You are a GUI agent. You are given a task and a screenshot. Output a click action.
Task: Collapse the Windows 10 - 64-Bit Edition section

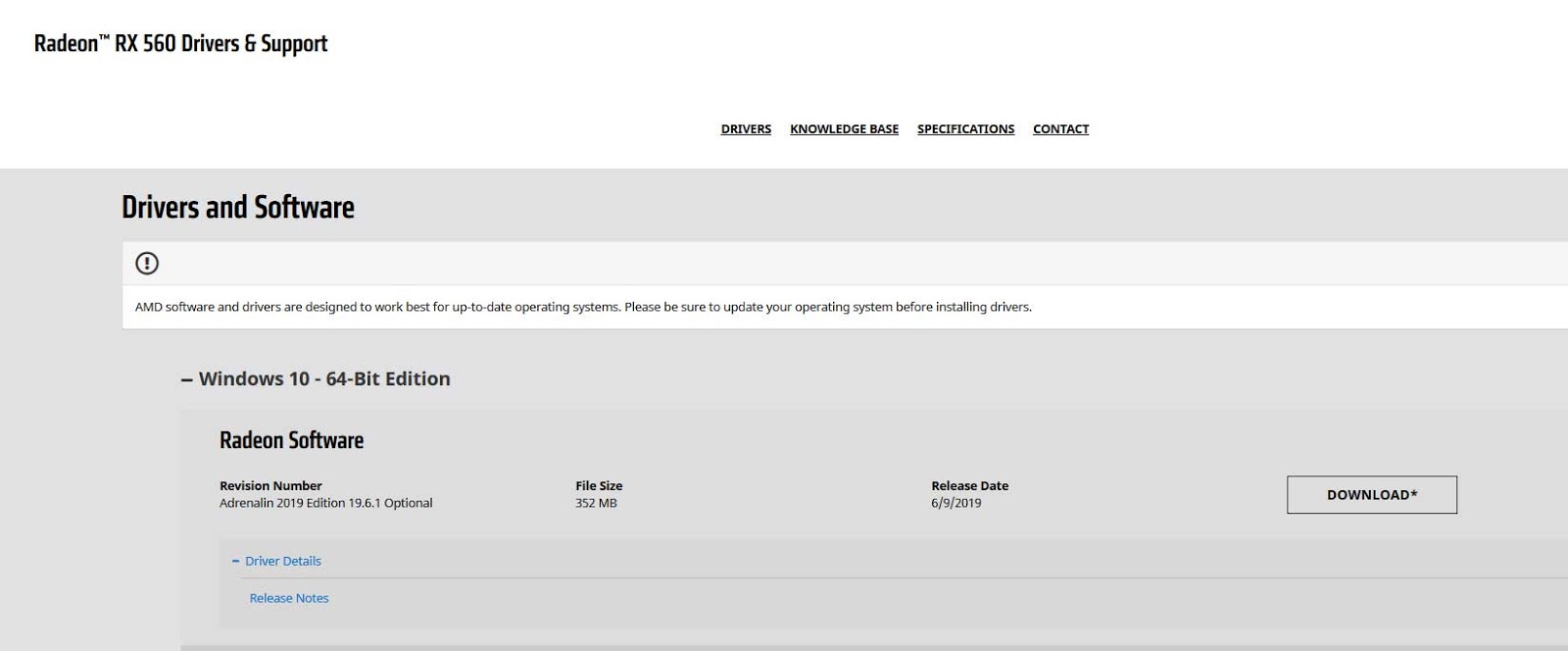(316, 378)
